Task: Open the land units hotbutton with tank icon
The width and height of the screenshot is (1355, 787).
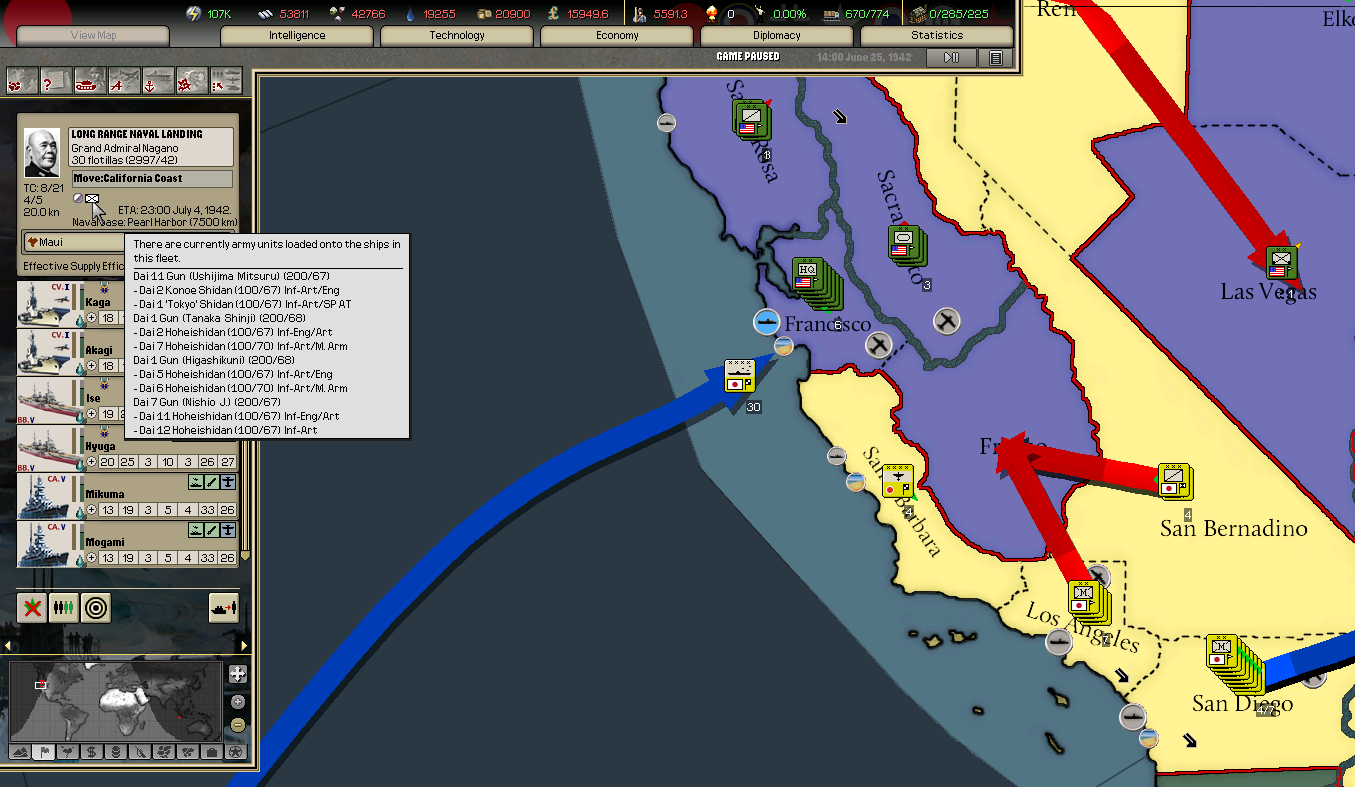Action: [x=90, y=80]
